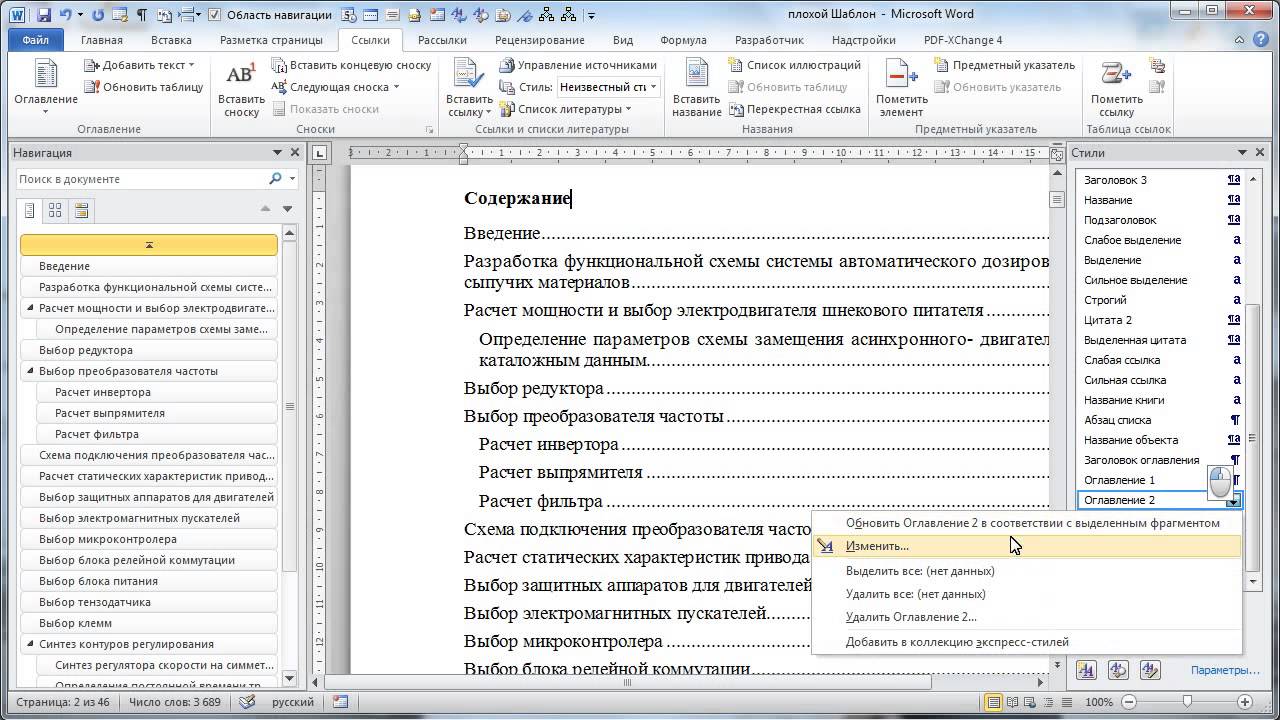Select Заголовок 3 style in Стили pane
1280x720 pixels.
[x=1161, y=180]
